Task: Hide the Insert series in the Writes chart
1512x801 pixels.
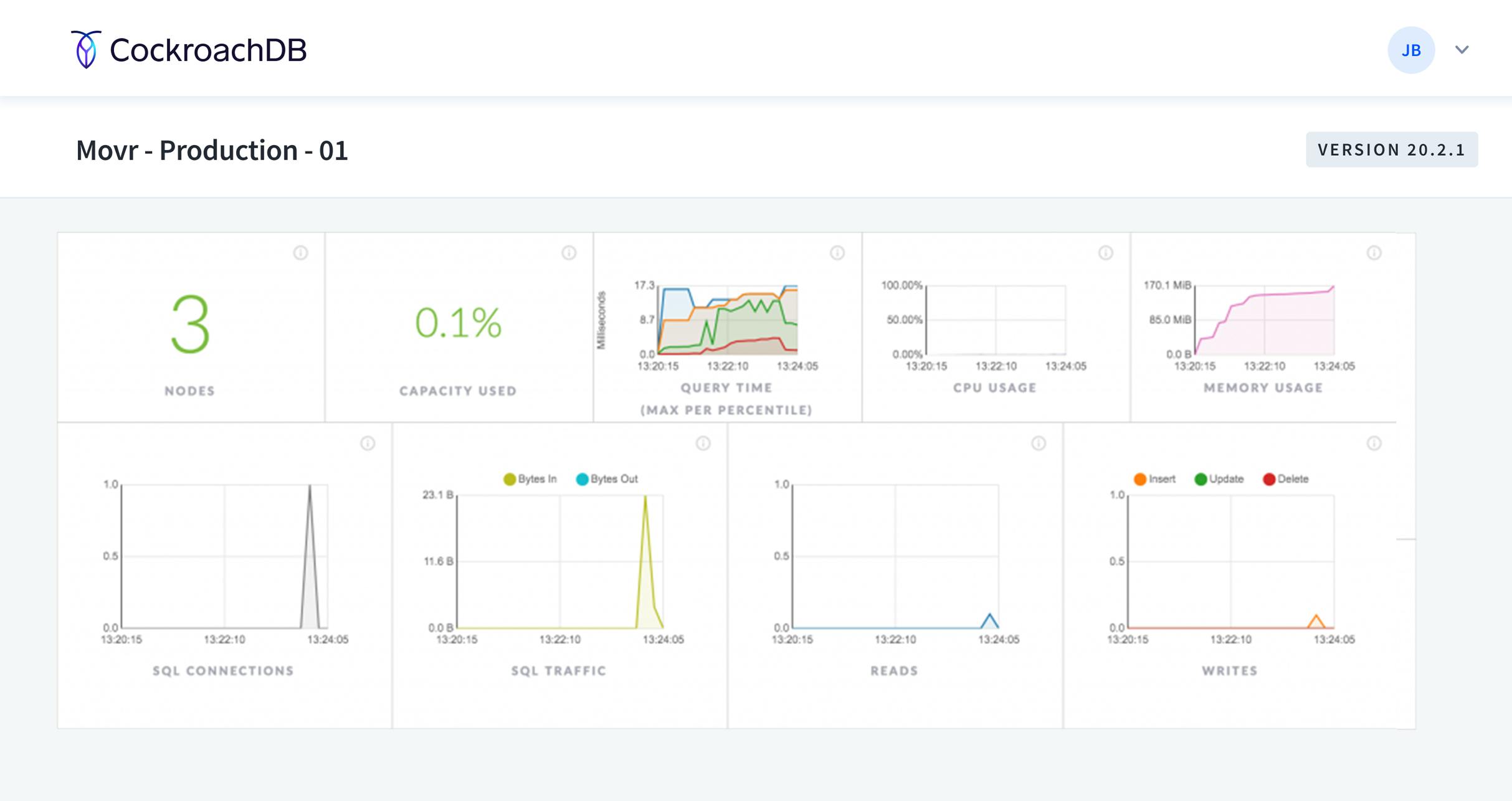Action: 1157,478
